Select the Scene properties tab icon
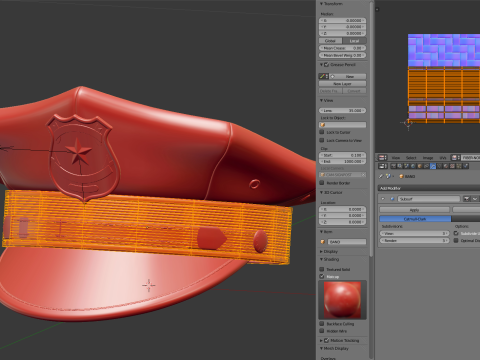The height and width of the screenshot is (360, 480). pyautogui.click(x=406, y=166)
